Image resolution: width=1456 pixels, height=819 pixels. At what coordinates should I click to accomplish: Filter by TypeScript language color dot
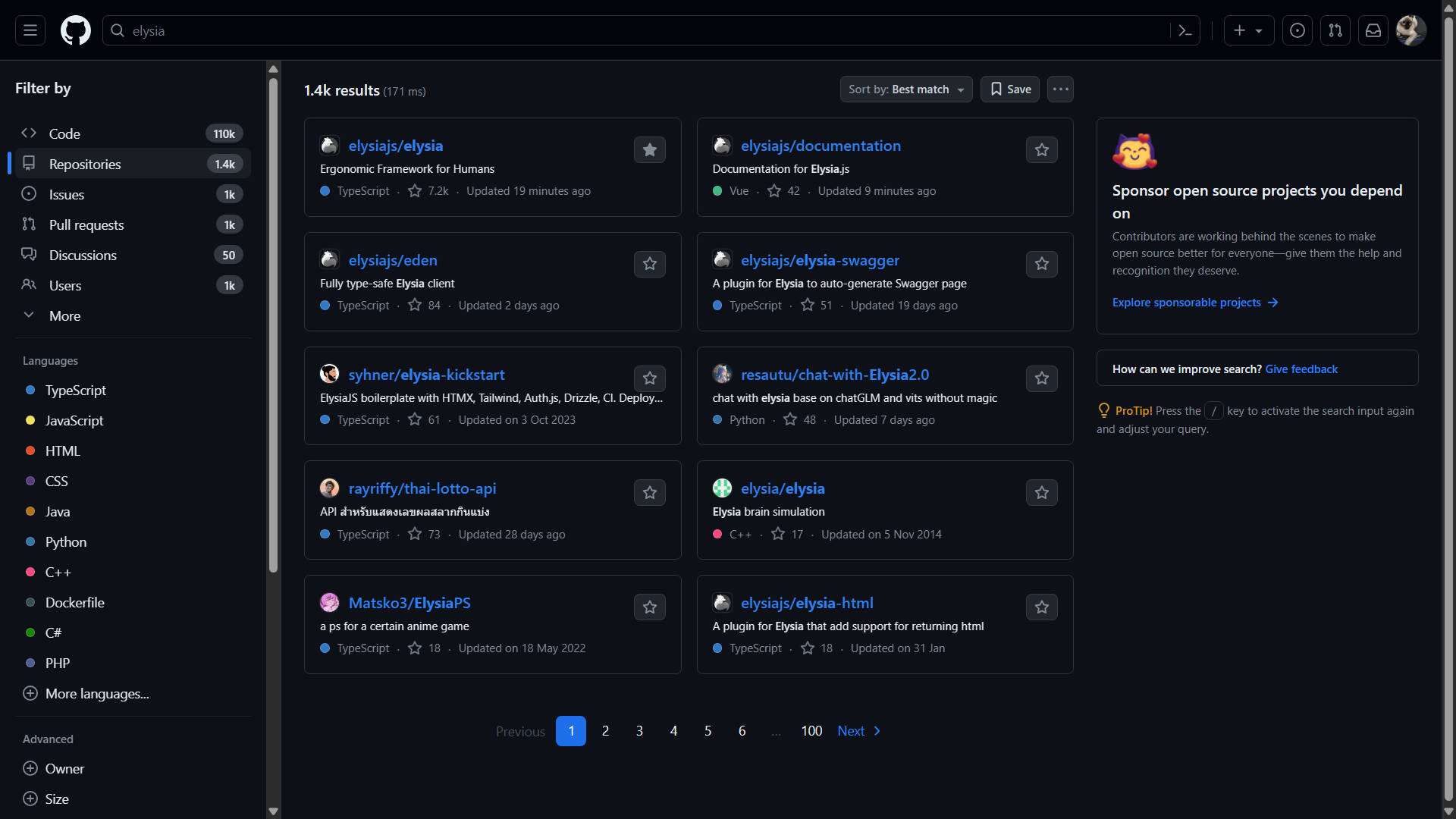pos(30,391)
